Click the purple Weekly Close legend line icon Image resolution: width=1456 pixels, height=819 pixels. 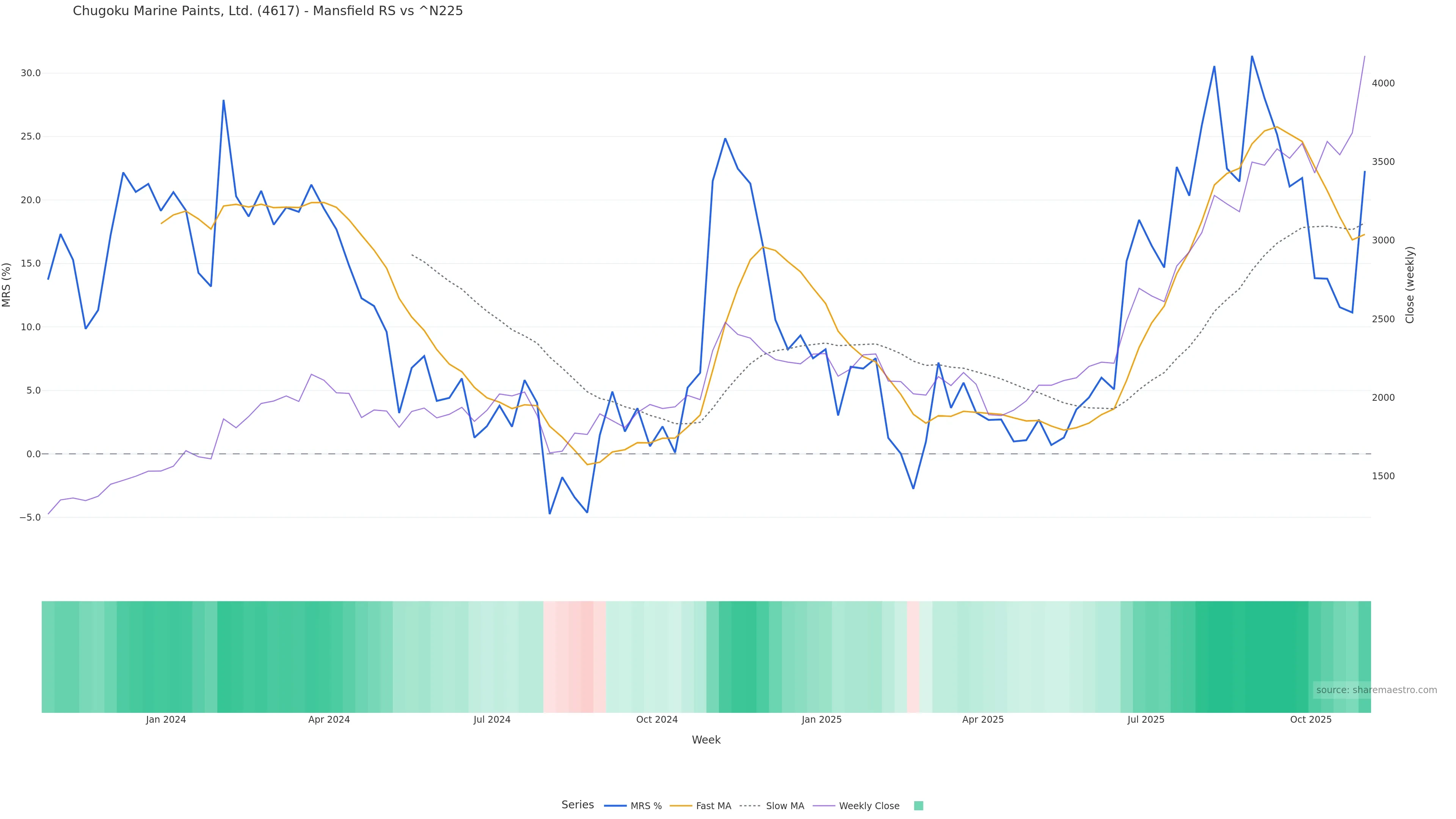824,806
